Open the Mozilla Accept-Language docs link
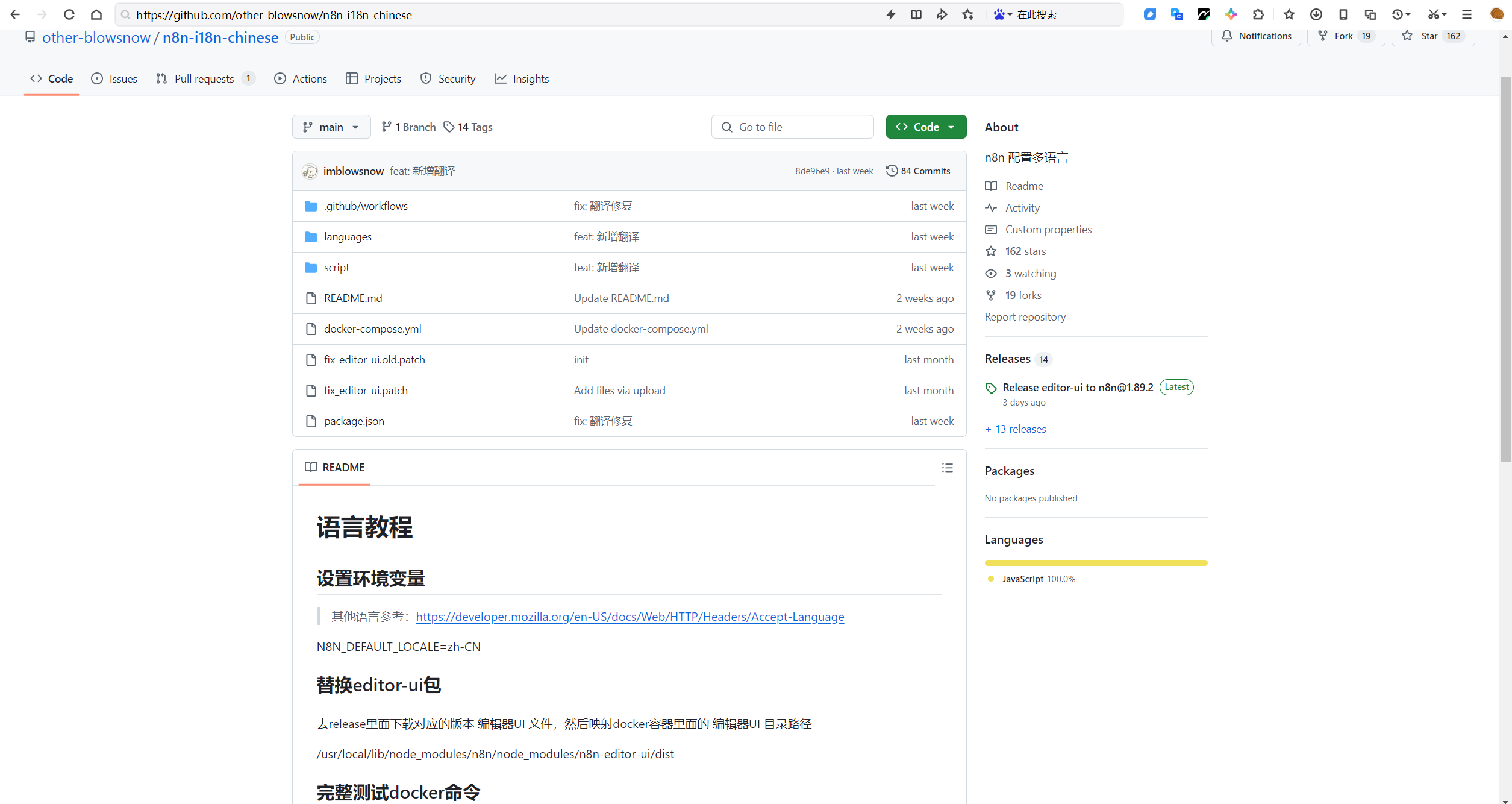1512x804 pixels. [x=630, y=617]
